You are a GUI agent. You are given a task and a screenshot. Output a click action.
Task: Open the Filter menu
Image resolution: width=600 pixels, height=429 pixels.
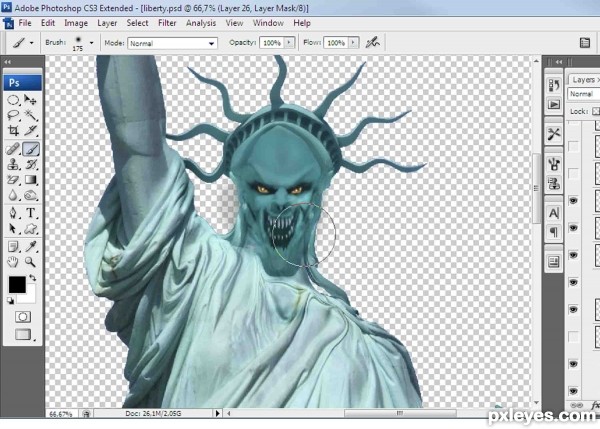pos(167,23)
